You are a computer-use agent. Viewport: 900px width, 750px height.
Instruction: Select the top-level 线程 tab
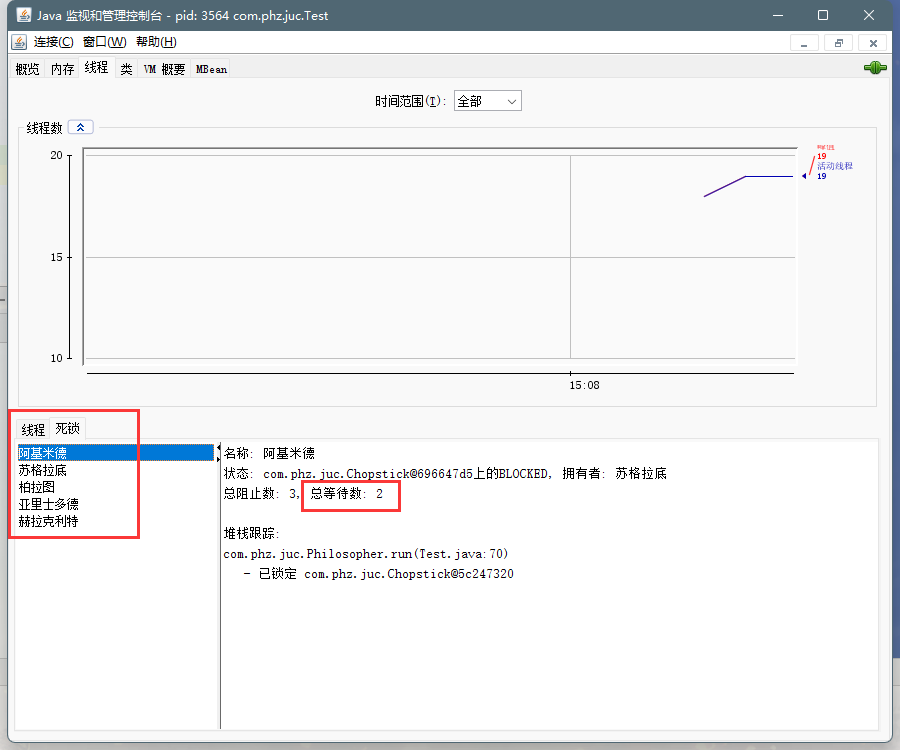96,68
